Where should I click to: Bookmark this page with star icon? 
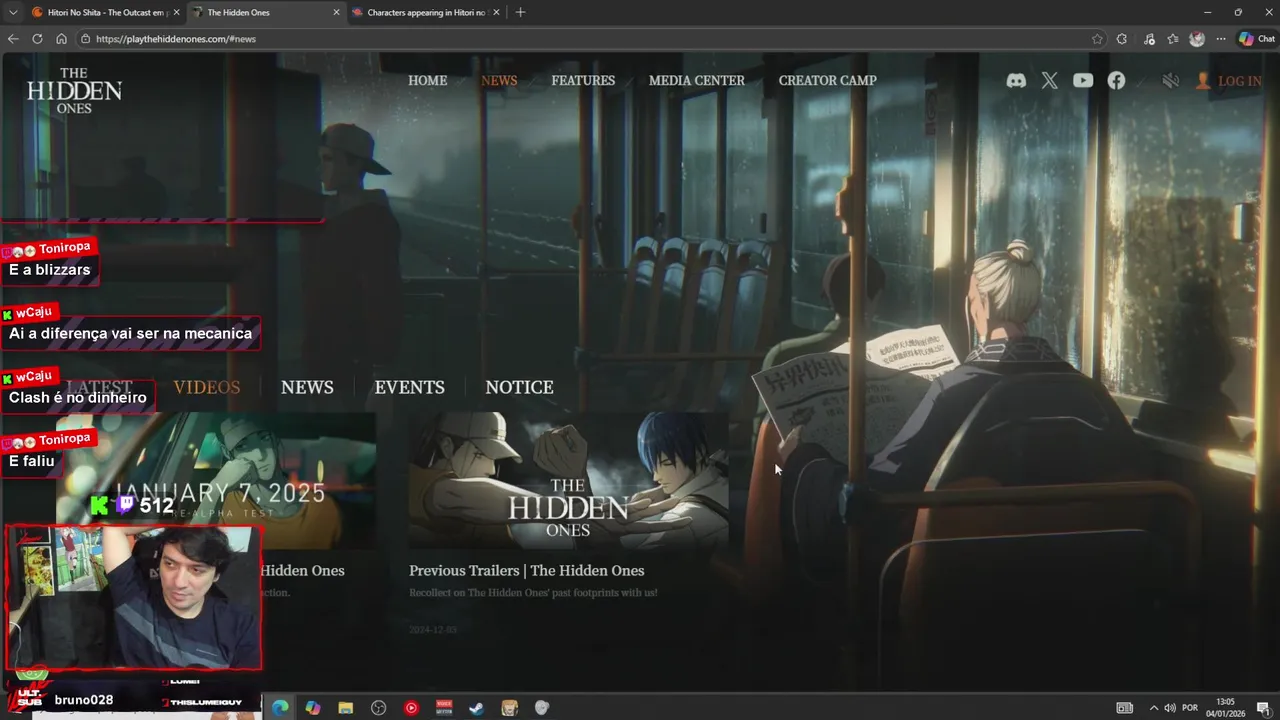pos(1097,39)
